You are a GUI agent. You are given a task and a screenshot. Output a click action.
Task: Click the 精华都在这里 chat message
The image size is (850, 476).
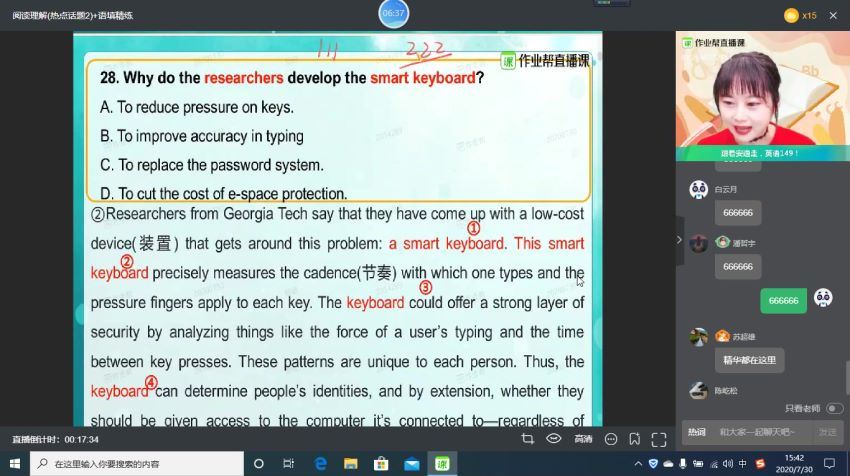(x=749, y=360)
